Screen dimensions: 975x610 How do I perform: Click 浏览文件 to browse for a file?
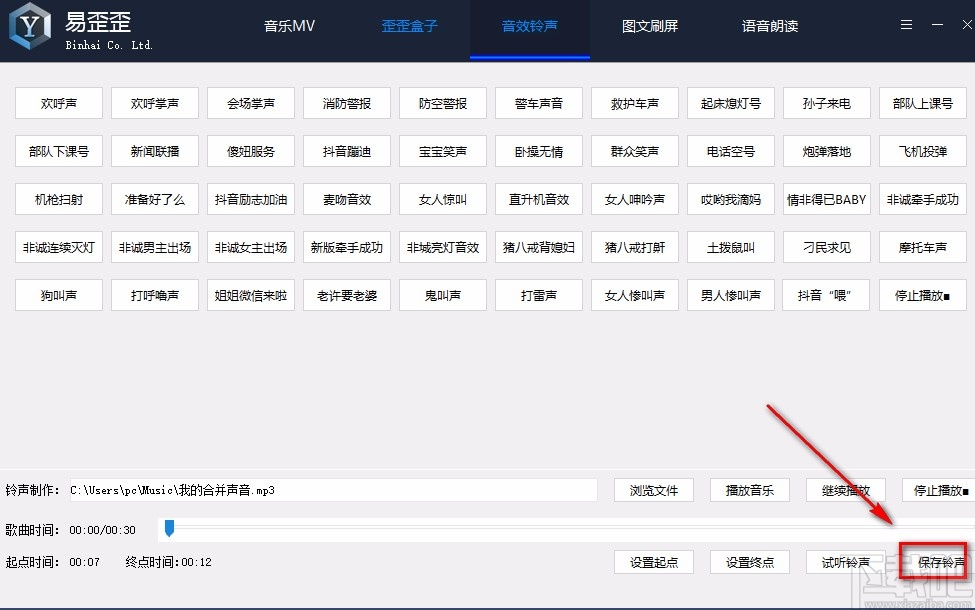click(653, 490)
